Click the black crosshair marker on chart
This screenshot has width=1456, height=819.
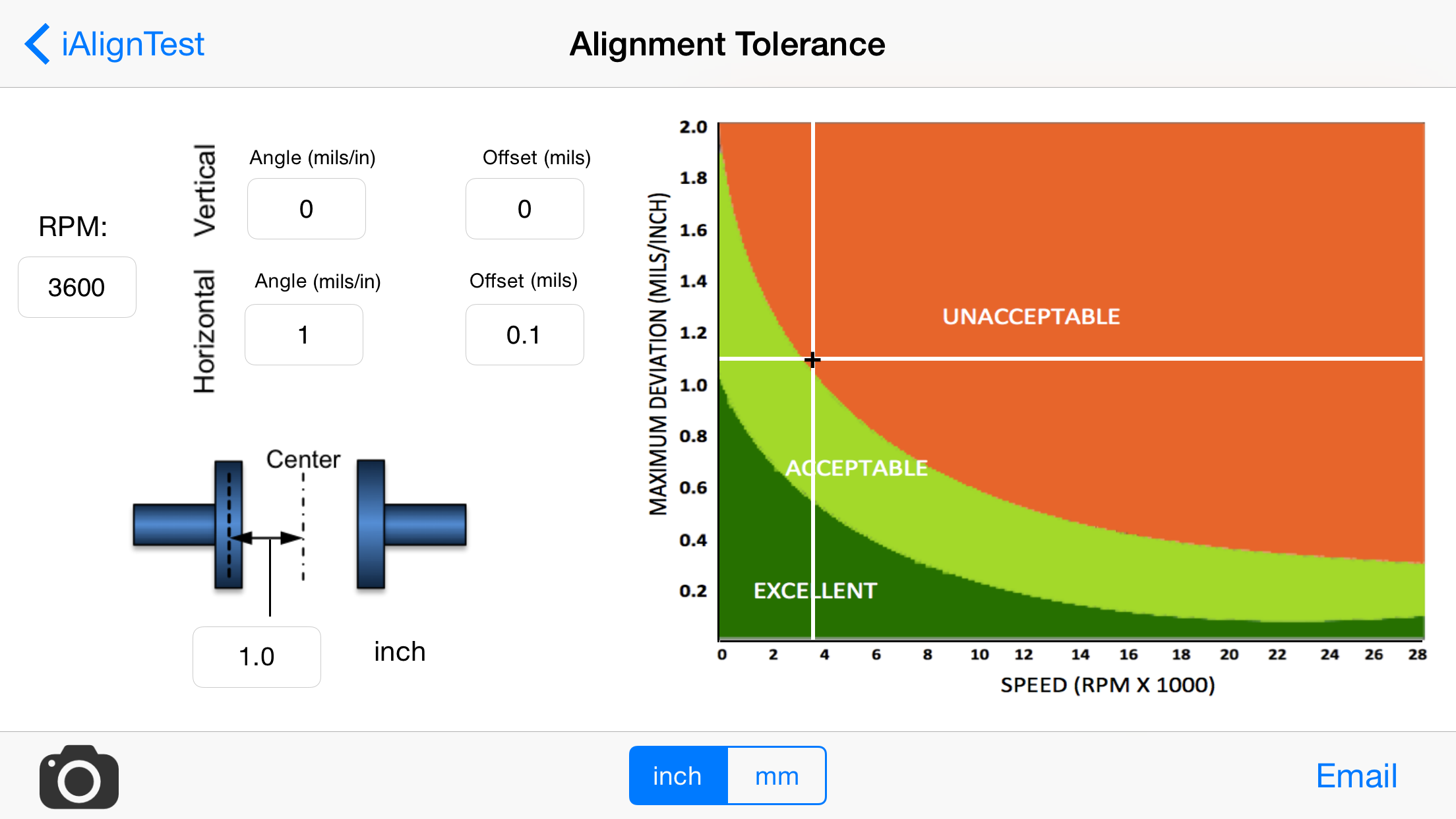pyautogui.click(x=812, y=360)
